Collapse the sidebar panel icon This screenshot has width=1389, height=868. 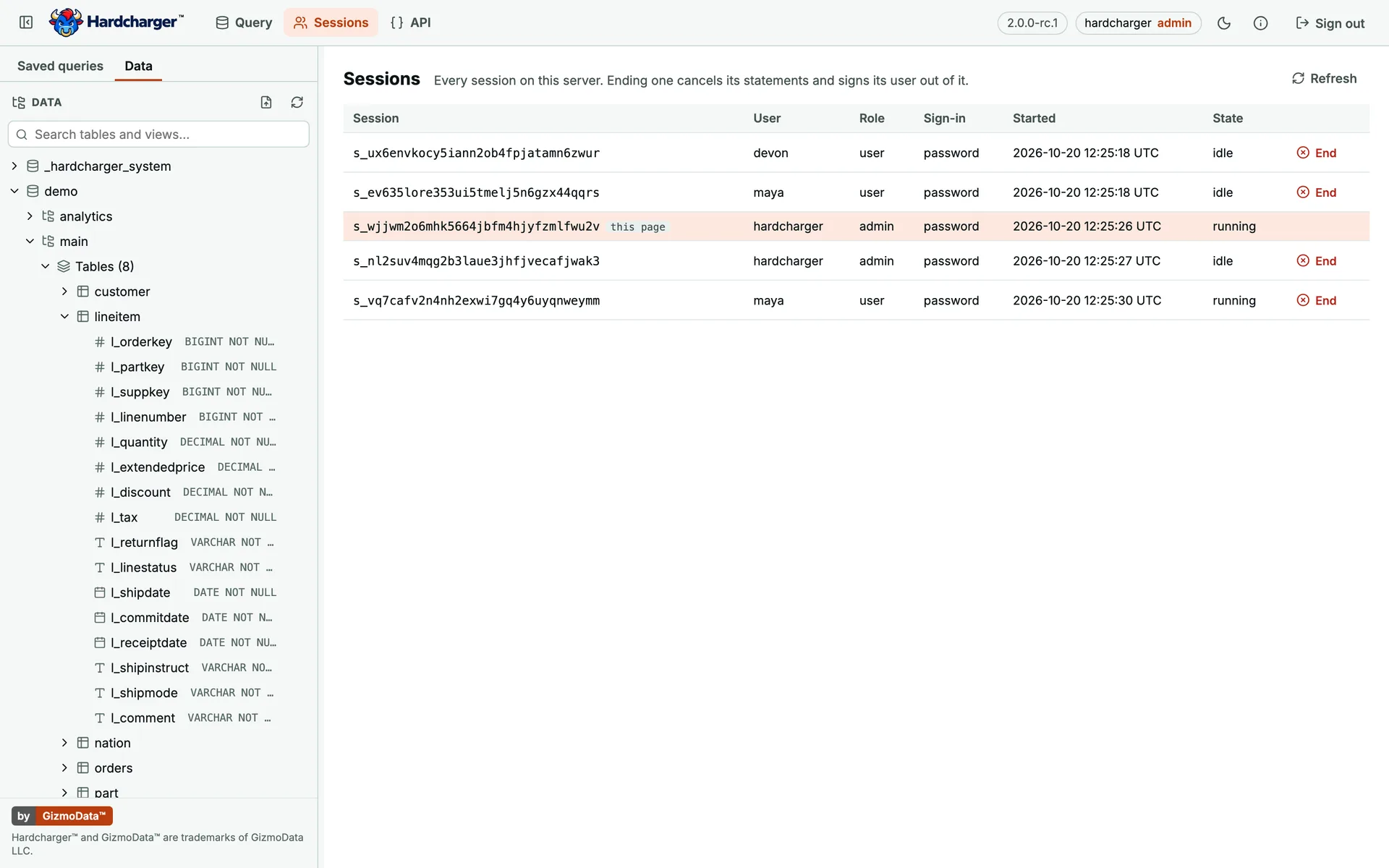(26, 22)
